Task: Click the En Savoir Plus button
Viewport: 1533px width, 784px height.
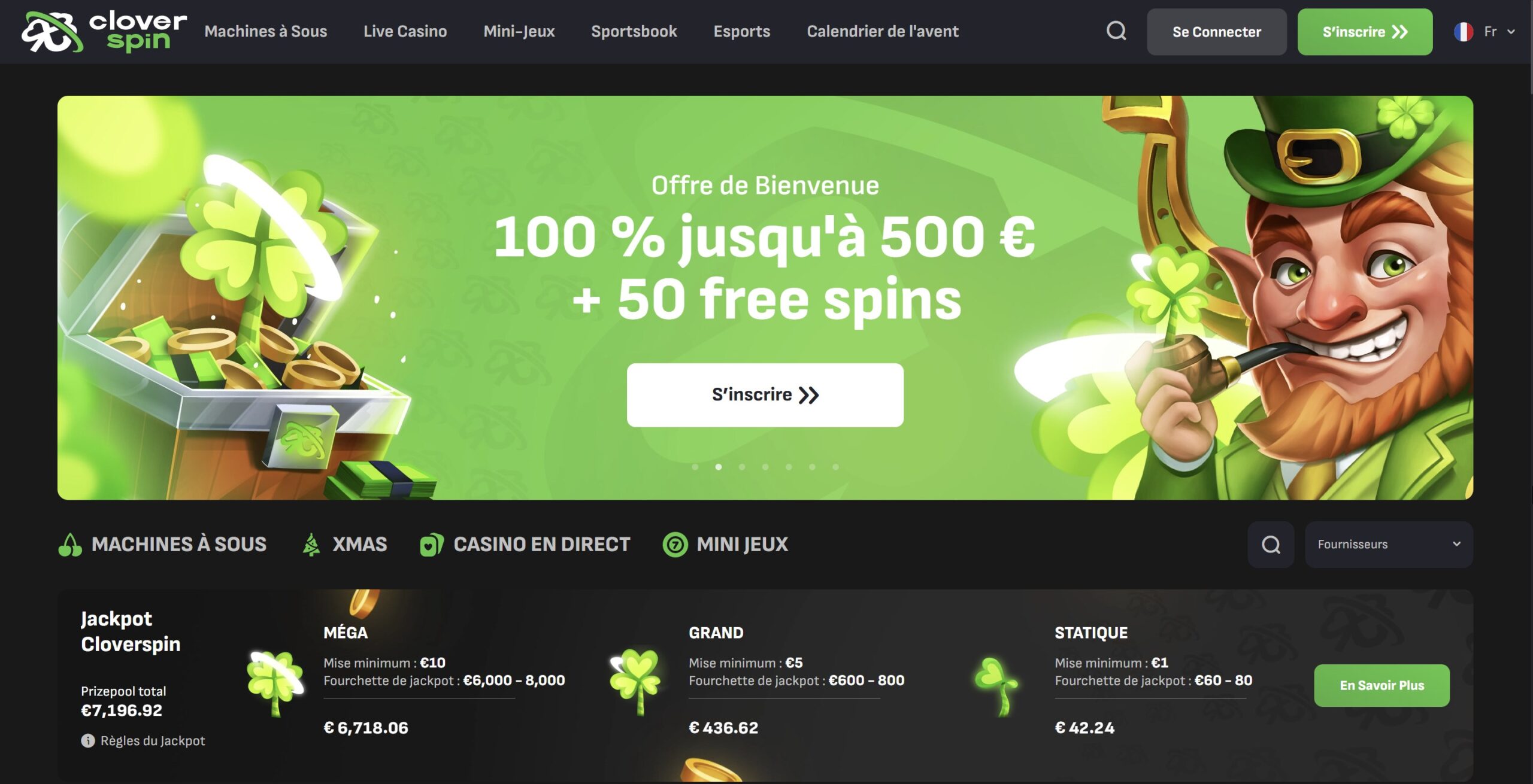Action: click(x=1382, y=685)
